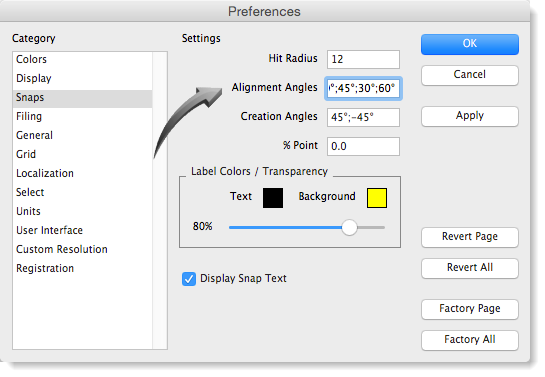
Task: Open the Grid category
Action: [82, 154]
